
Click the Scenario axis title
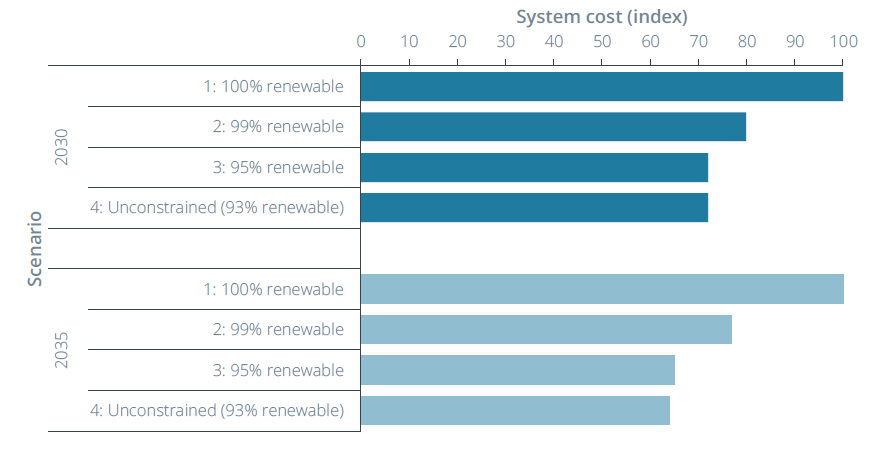pyautogui.click(x=35, y=248)
